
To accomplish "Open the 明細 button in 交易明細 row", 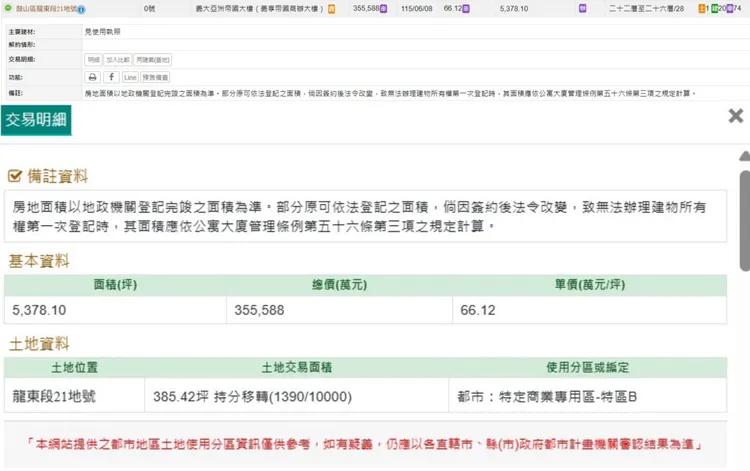I will (x=93, y=60).
